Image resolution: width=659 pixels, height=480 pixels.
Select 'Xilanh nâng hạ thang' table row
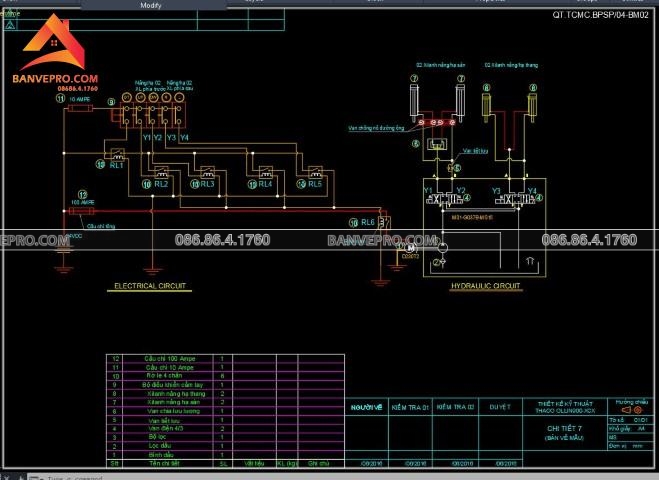pyautogui.click(x=225, y=394)
